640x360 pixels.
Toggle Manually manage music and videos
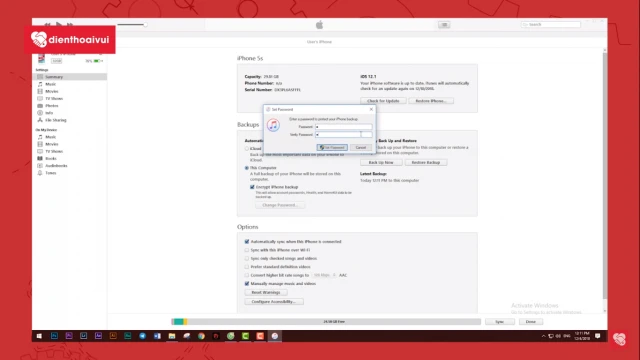coord(247,284)
